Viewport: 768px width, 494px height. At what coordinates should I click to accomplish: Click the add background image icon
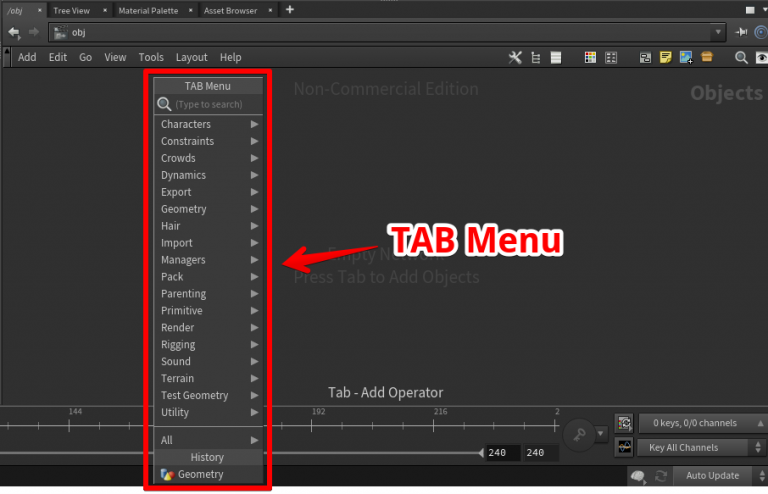click(685, 57)
